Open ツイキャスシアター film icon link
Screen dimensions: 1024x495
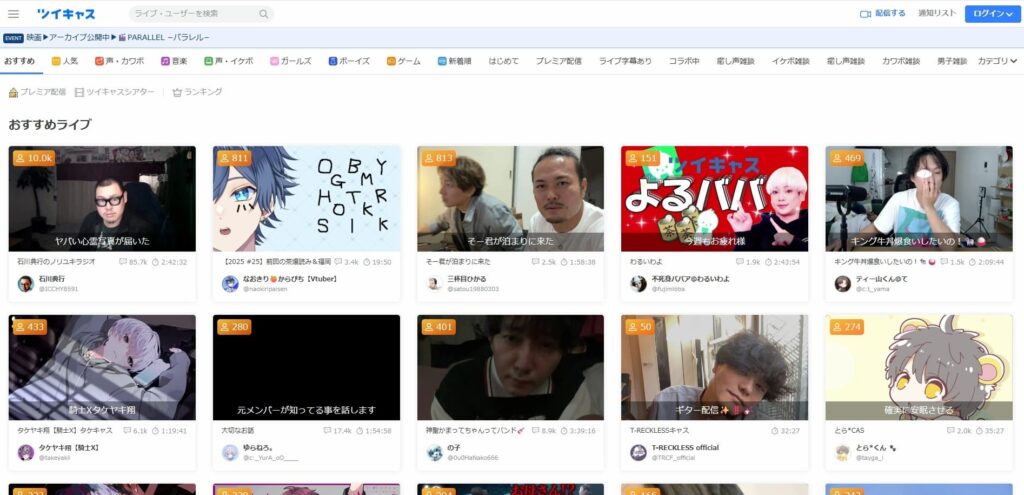click(x=114, y=92)
